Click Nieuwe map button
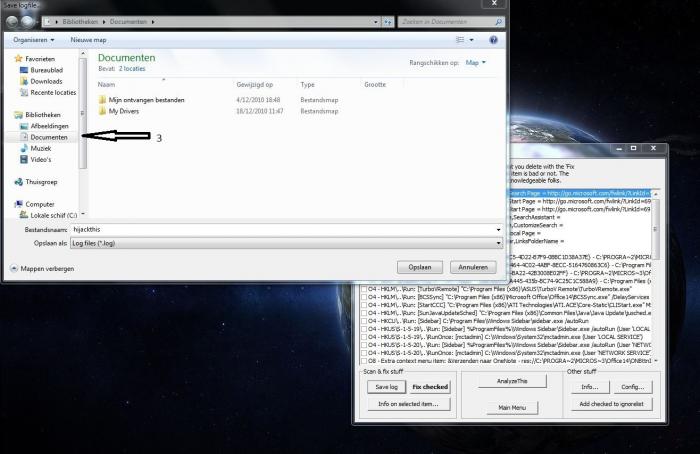This screenshot has height=454, width=700. (88, 40)
